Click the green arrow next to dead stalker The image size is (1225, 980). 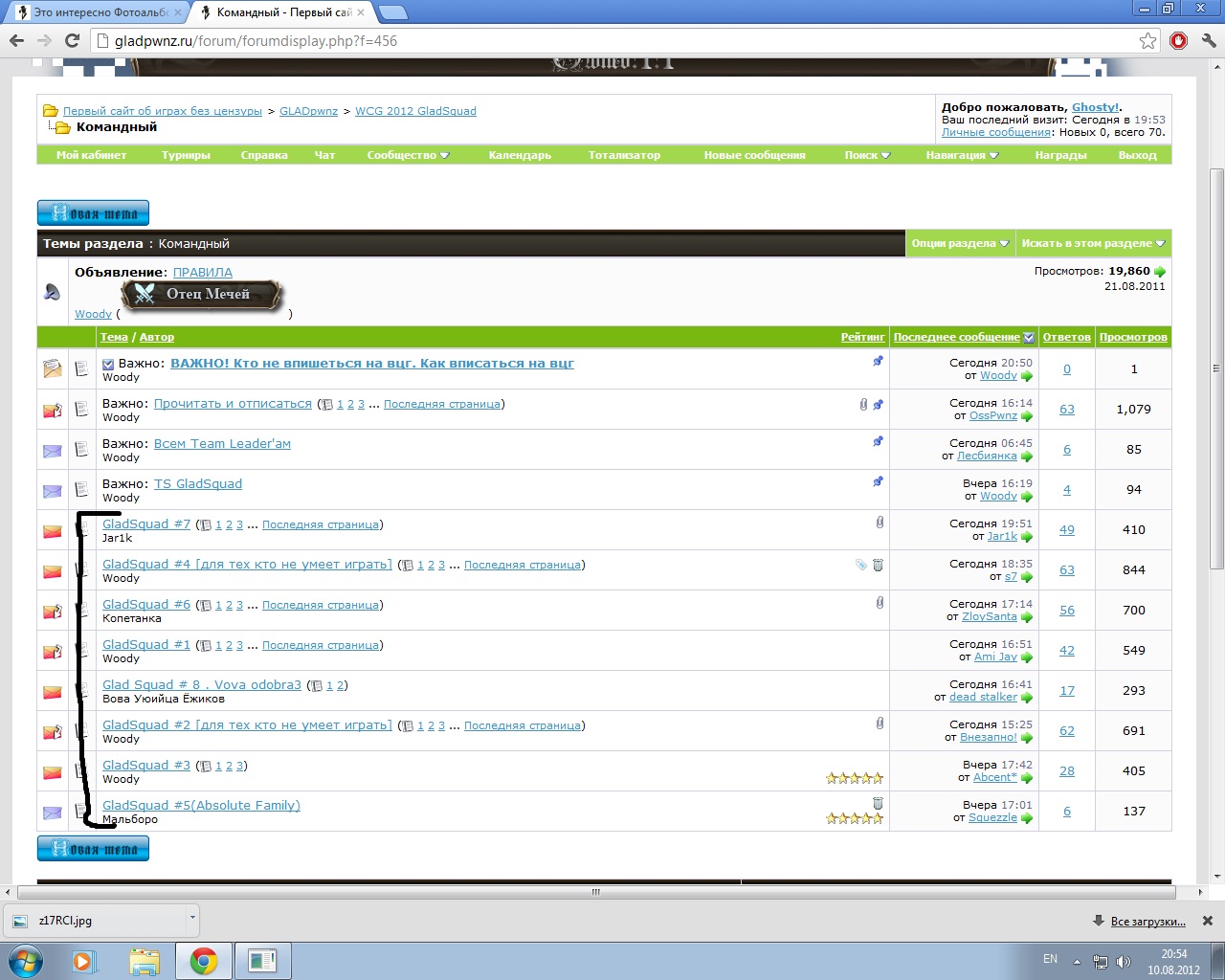click(1027, 698)
